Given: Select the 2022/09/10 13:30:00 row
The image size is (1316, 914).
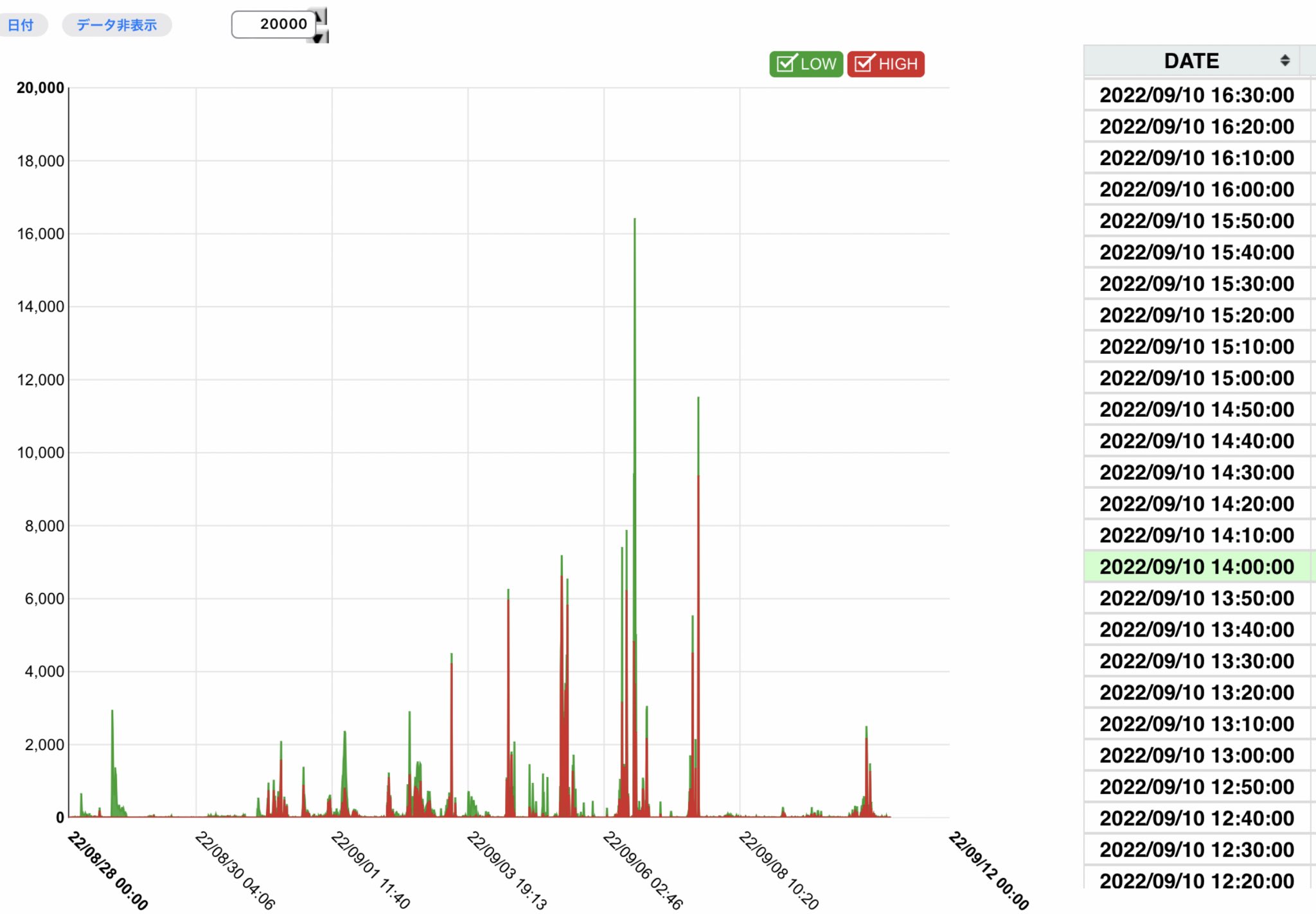Looking at the screenshot, I should [x=1196, y=661].
